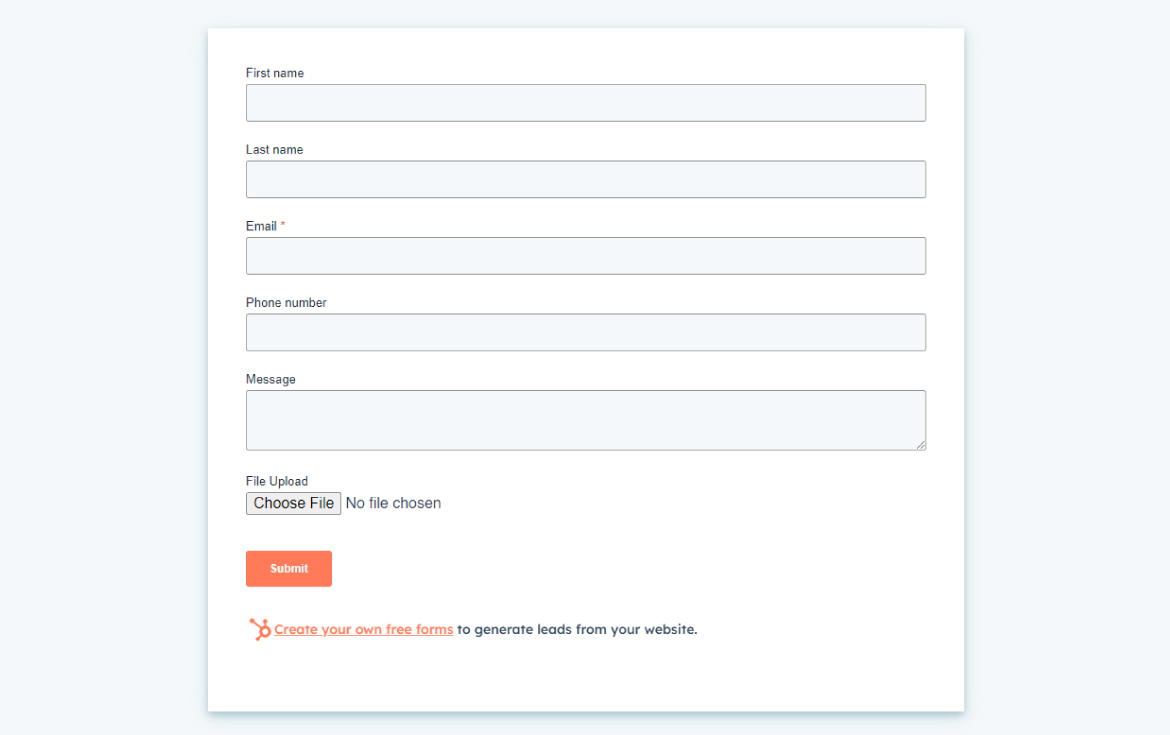Viewport: 1170px width, 735px height.
Task: Click the Last name label
Action: click(275, 149)
